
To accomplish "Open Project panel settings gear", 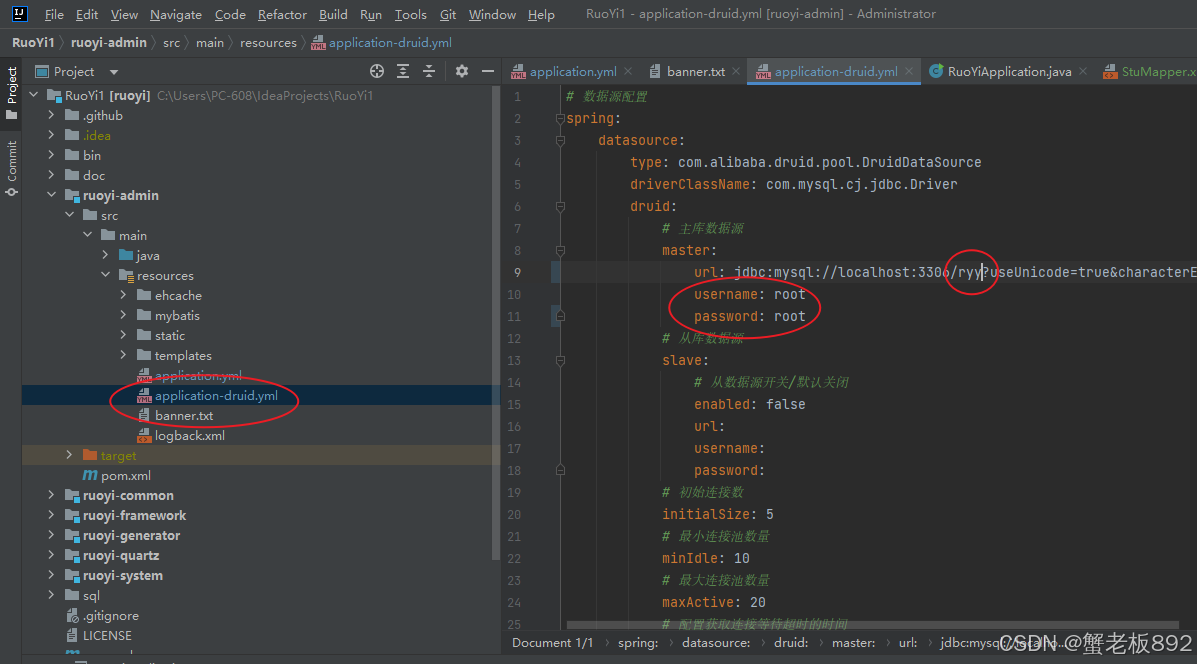I will point(462,71).
